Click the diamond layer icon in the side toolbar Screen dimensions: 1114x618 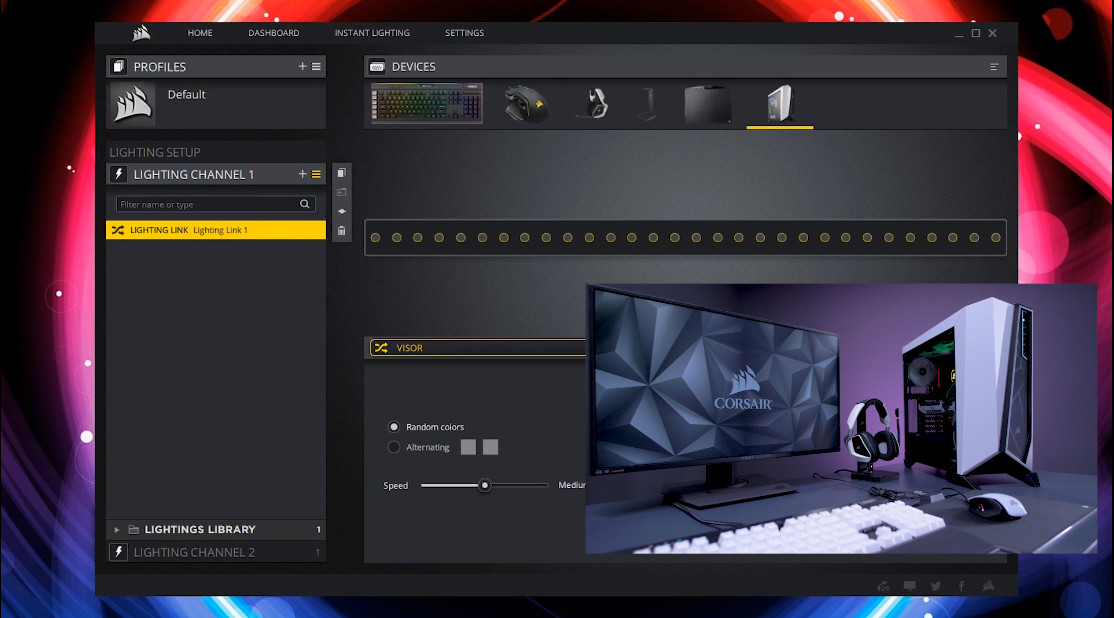pyautogui.click(x=342, y=211)
